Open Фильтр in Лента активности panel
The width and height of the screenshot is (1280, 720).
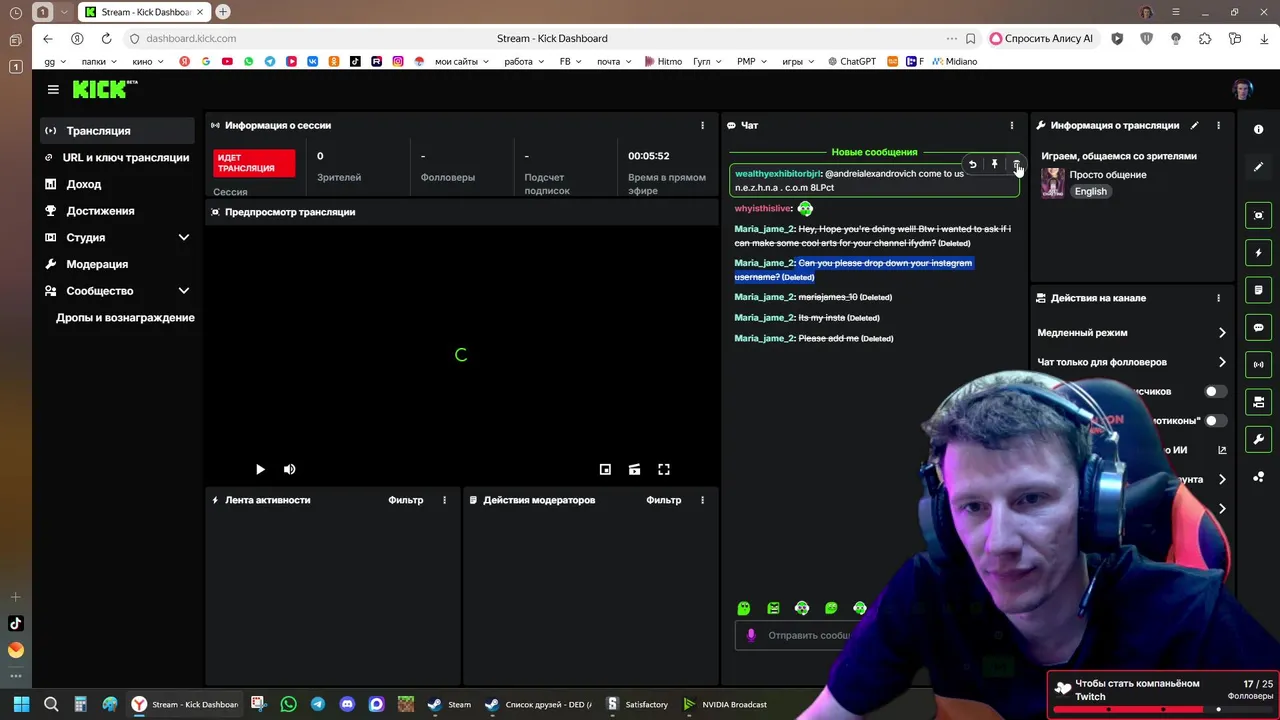tap(406, 500)
